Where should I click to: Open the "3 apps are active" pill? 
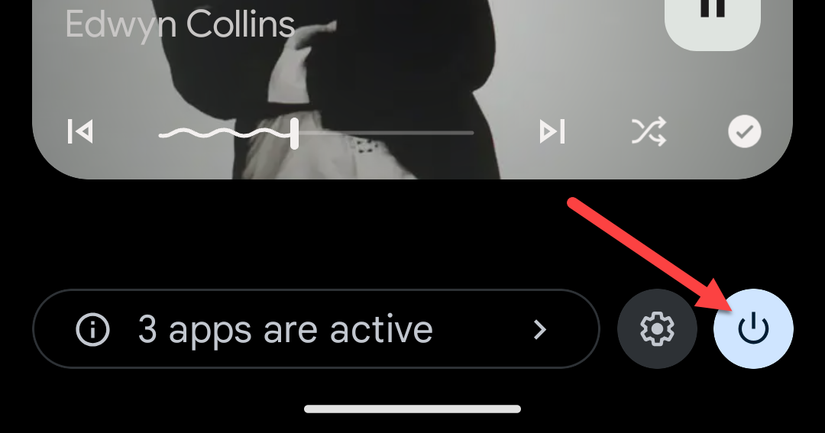click(x=316, y=329)
